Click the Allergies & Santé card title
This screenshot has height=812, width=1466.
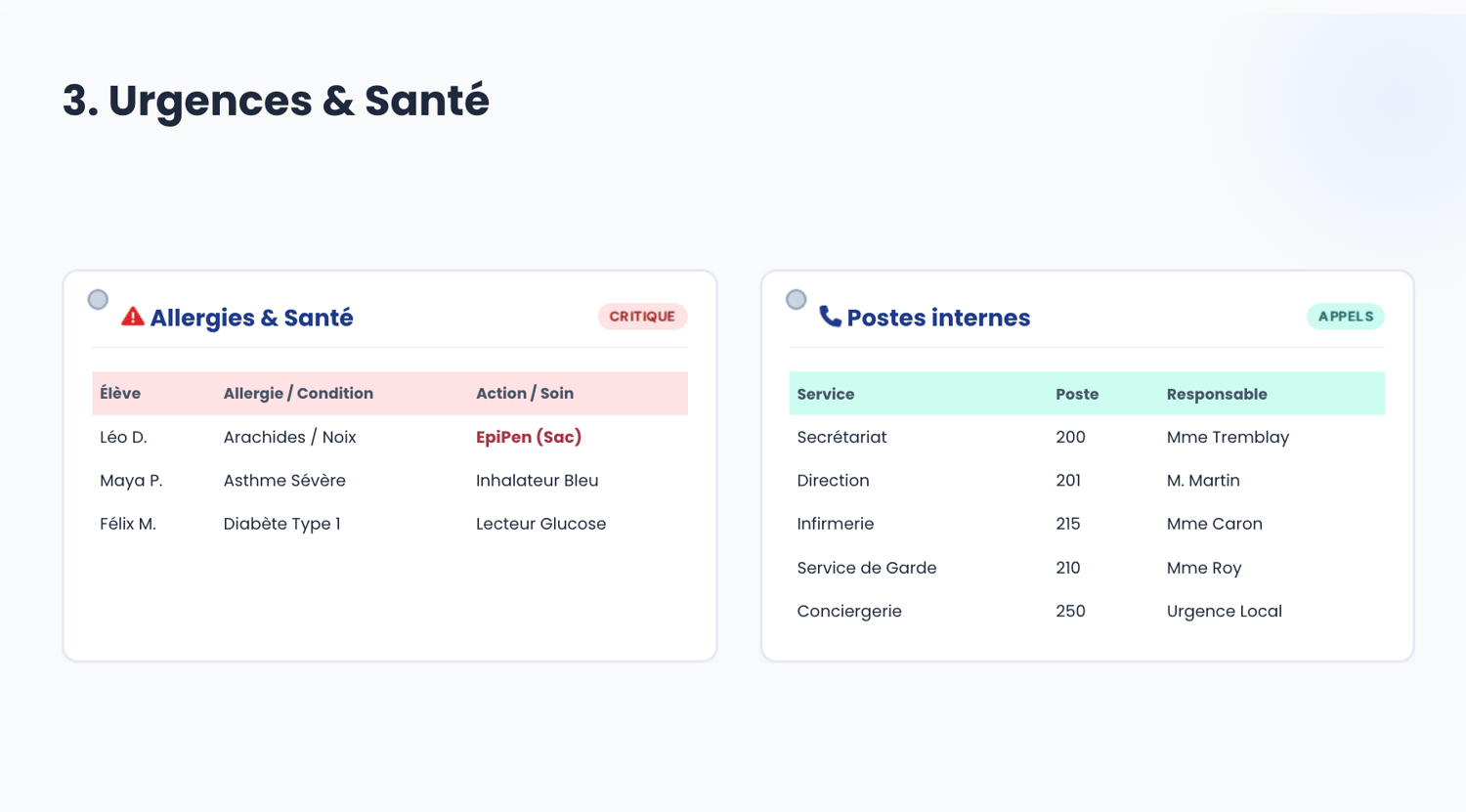coord(251,318)
